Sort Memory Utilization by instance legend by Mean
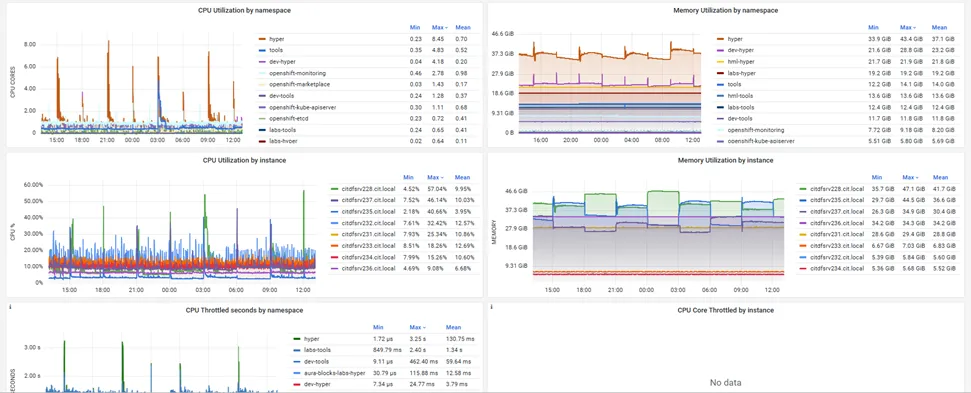This screenshot has width=971, height=393. click(940, 178)
